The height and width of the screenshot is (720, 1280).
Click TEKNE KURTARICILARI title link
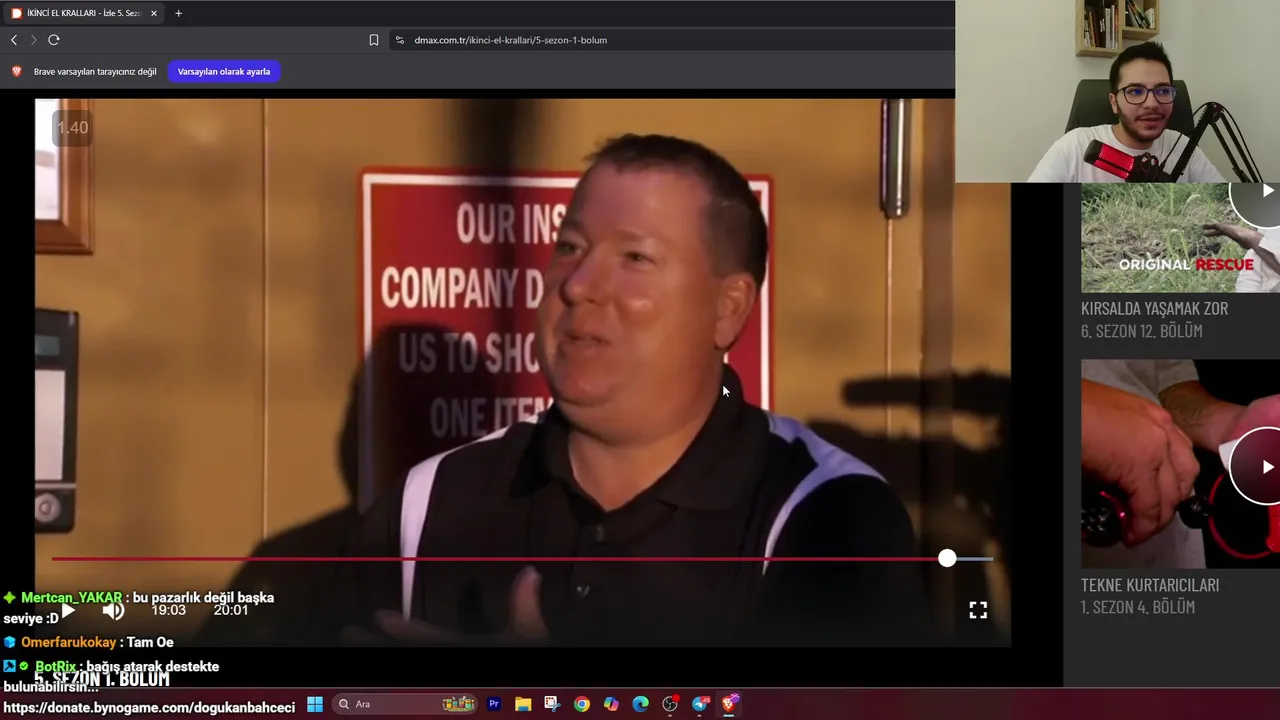click(x=1150, y=584)
